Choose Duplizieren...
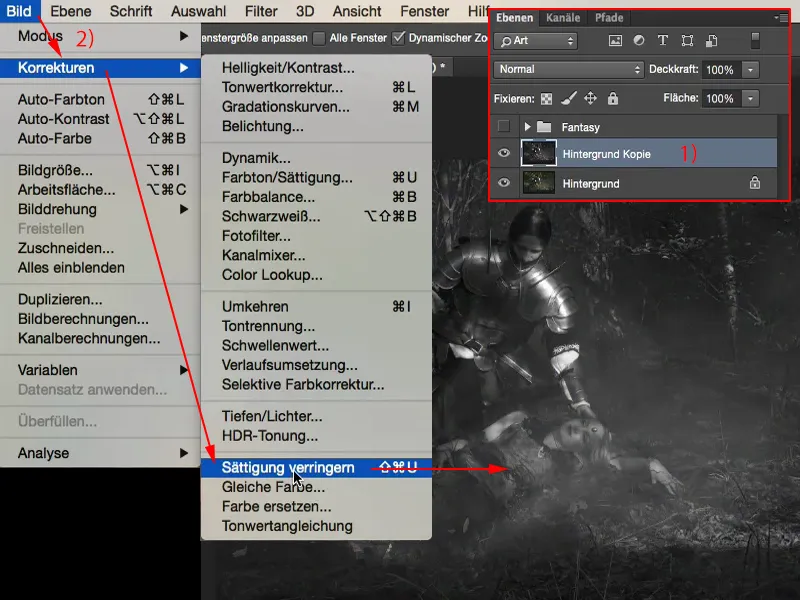The width and height of the screenshot is (800, 600). [x=100, y=299]
